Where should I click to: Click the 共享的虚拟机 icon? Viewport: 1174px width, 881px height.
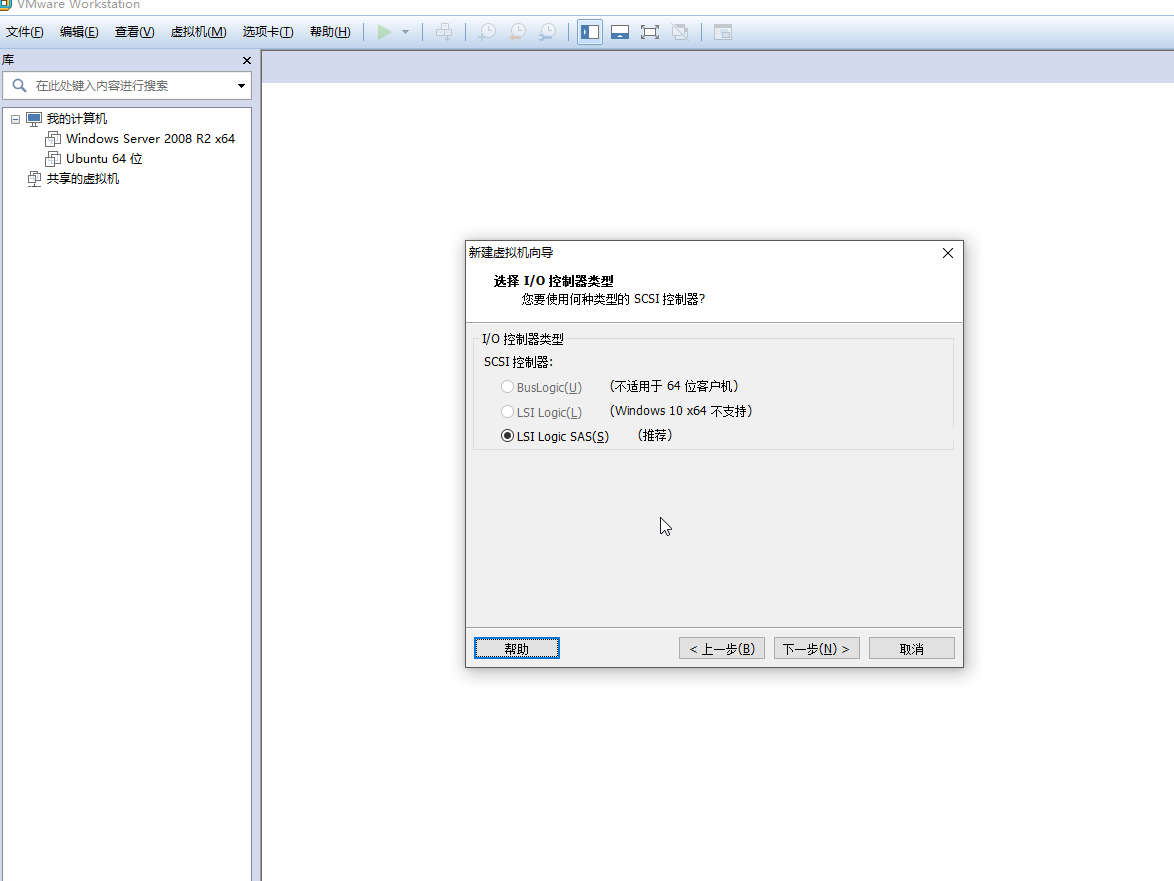point(34,179)
